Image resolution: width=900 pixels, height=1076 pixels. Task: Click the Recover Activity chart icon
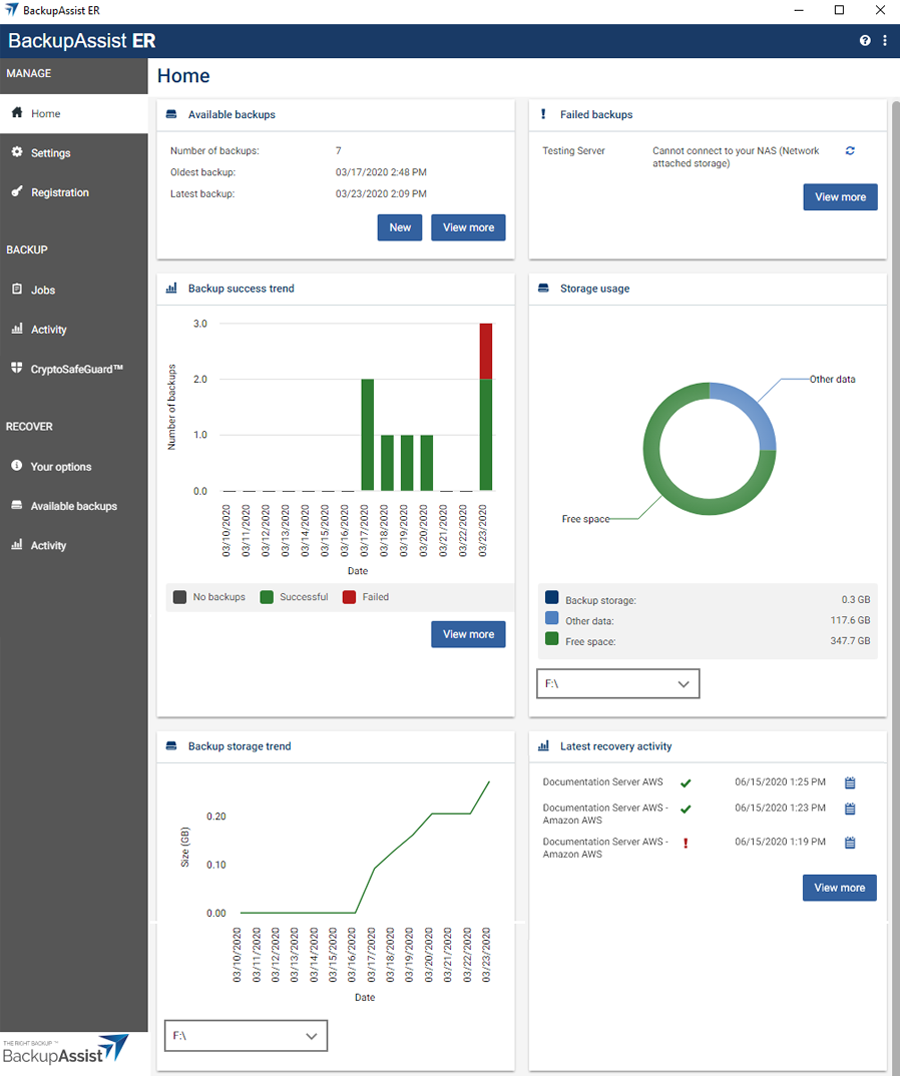pyautogui.click(x=17, y=544)
